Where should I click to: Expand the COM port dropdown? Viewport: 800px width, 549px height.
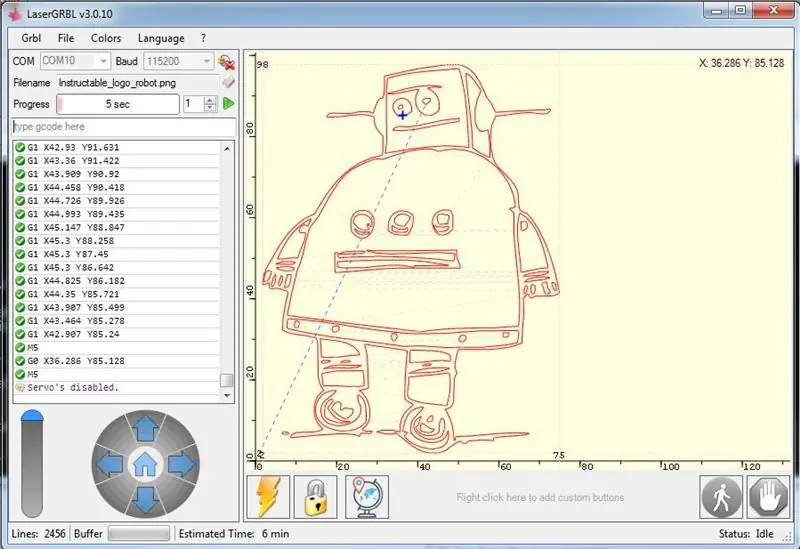click(104, 61)
